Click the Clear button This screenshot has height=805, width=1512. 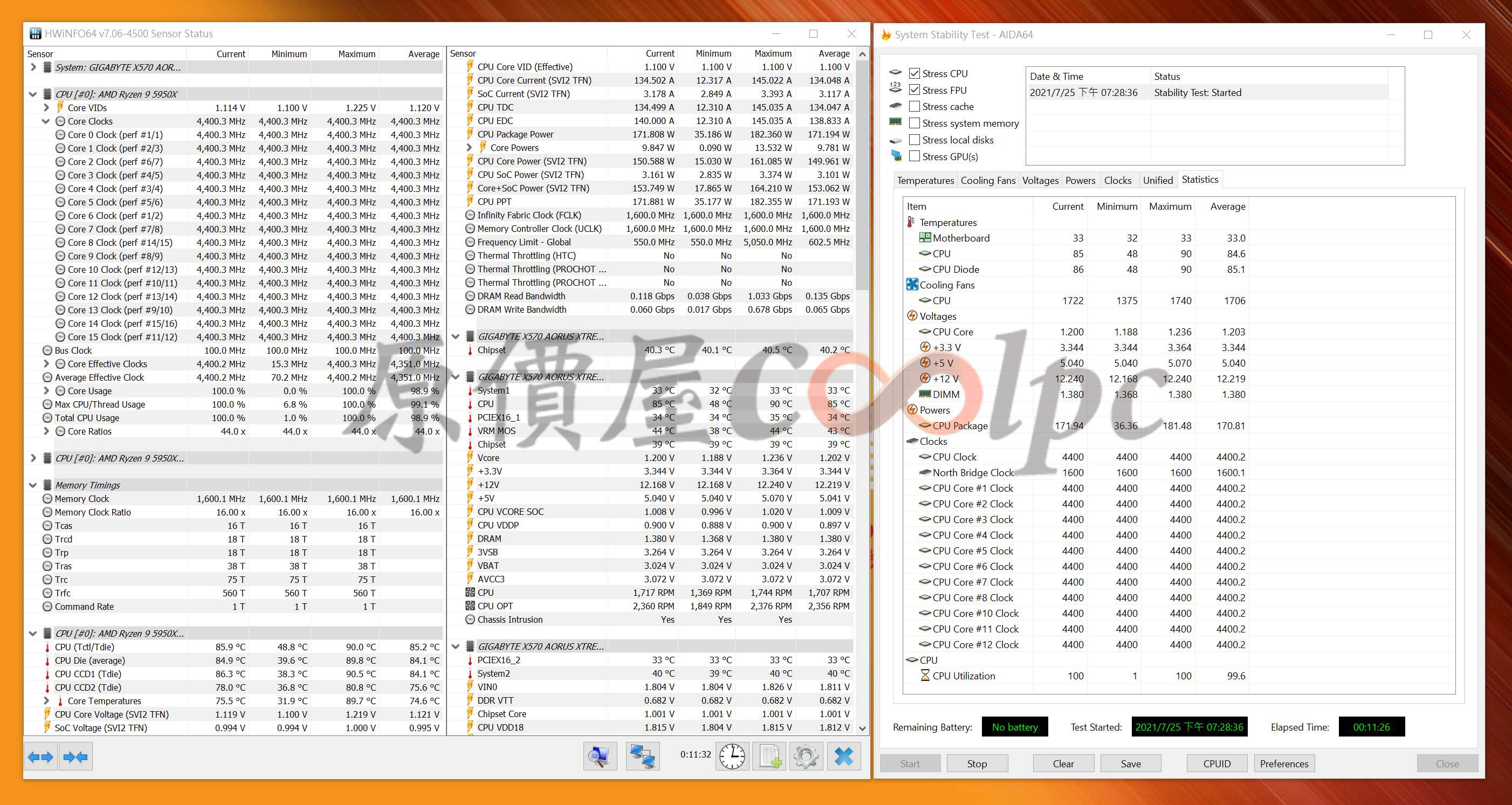pos(1063,763)
